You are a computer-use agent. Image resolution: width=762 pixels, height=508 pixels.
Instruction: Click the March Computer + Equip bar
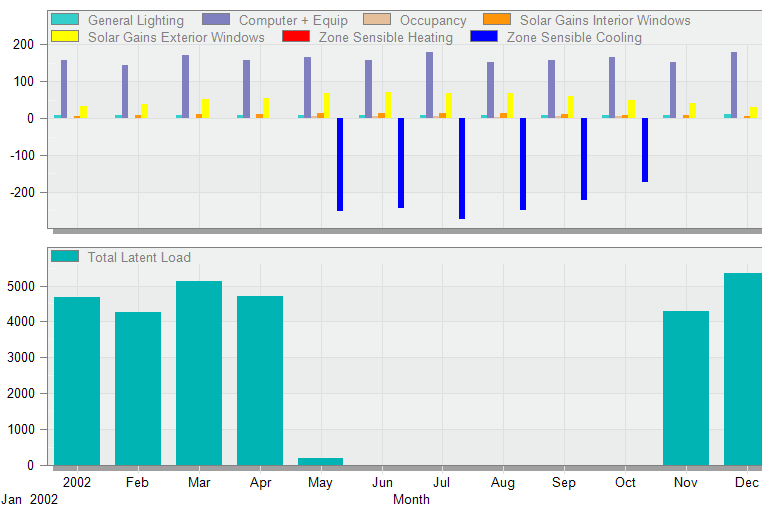pyautogui.click(x=185, y=87)
